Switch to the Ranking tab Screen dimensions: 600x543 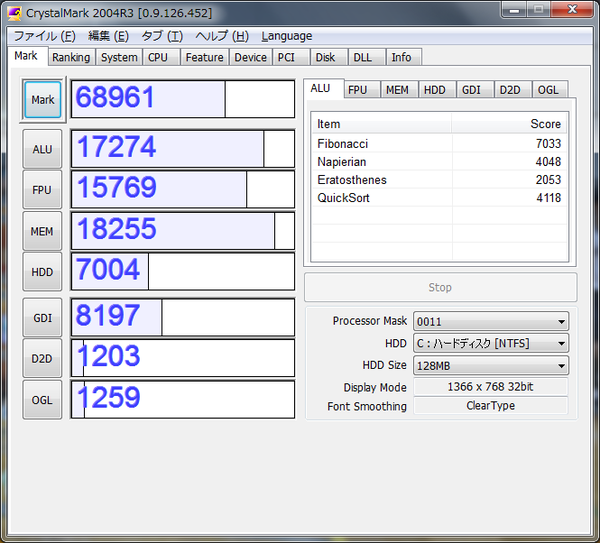pyautogui.click(x=71, y=57)
